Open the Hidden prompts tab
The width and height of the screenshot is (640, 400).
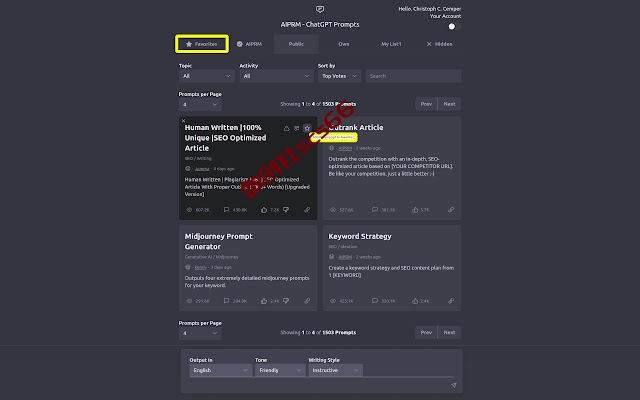439,44
